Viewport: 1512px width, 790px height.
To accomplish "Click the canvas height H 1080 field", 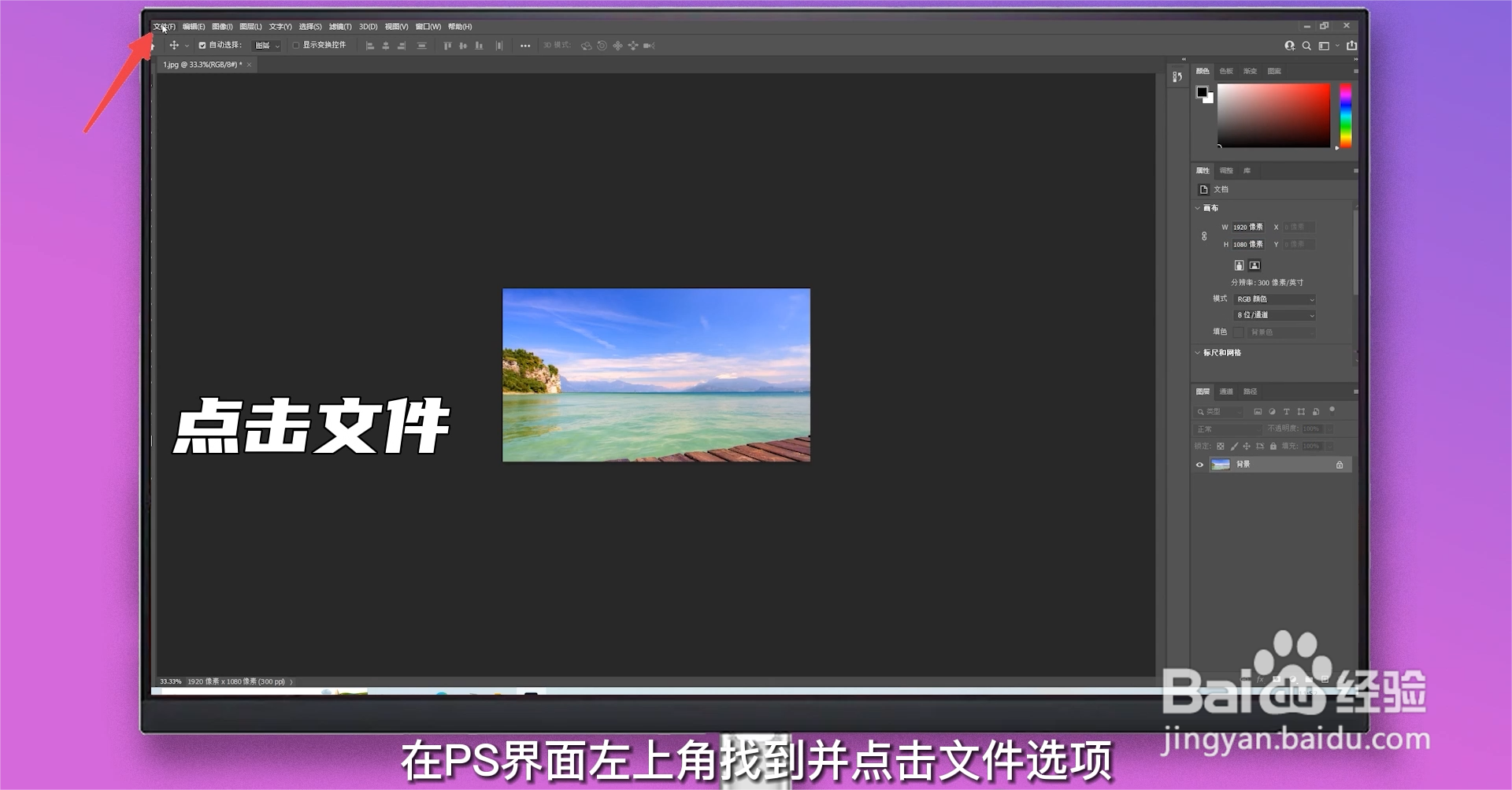I will [x=1247, y=244].
